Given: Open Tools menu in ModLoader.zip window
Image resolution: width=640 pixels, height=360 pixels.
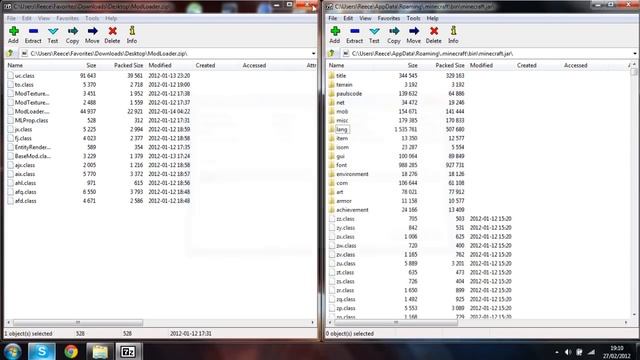Looking at the screenshot, I should pyautogui.click(x=92, y=18).
